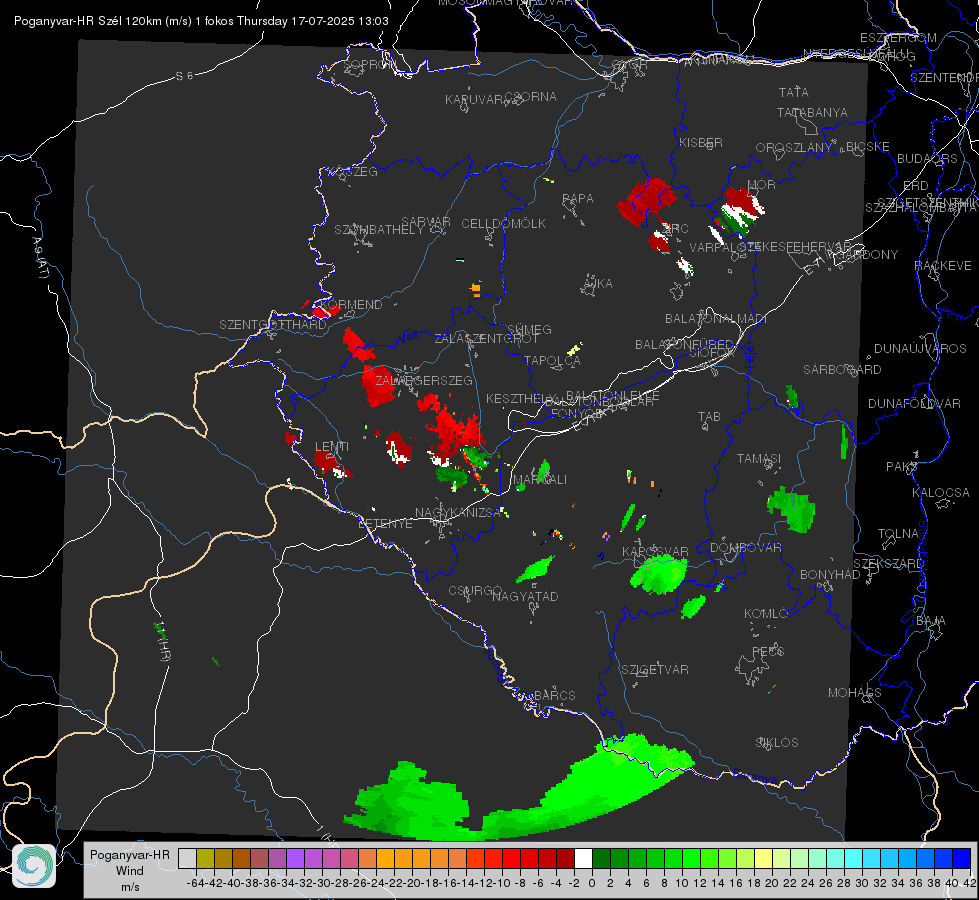The image size is (979, 900).
Task: Click the DOMBOVAR label
Action: pyautogui.click(x=745, y=548)
